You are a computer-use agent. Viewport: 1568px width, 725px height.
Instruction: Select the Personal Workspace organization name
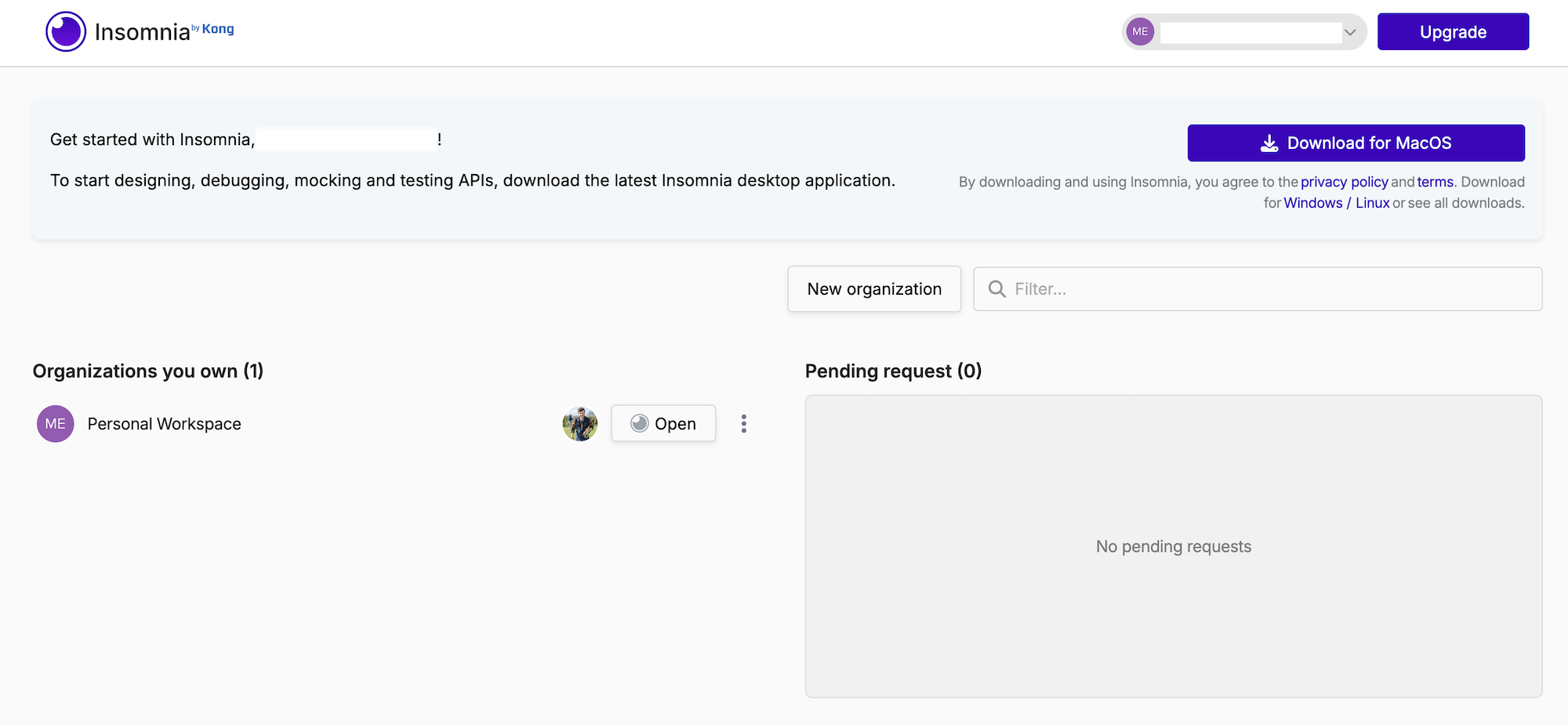[165, 424]
